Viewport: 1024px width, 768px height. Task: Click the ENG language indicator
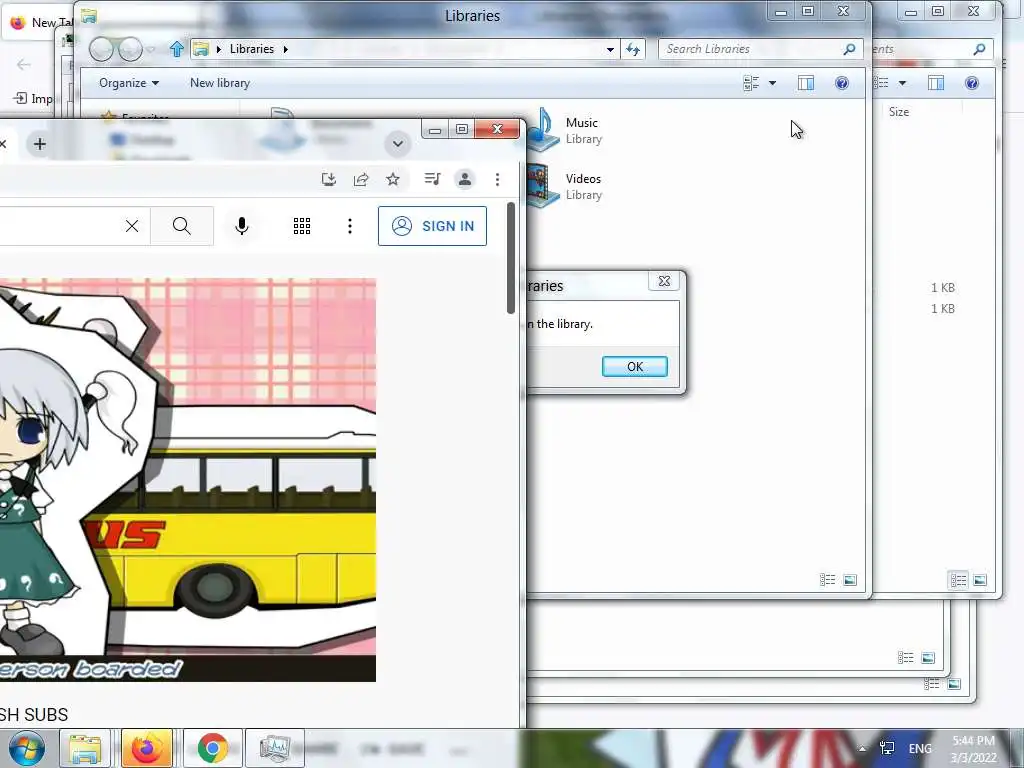920,748
